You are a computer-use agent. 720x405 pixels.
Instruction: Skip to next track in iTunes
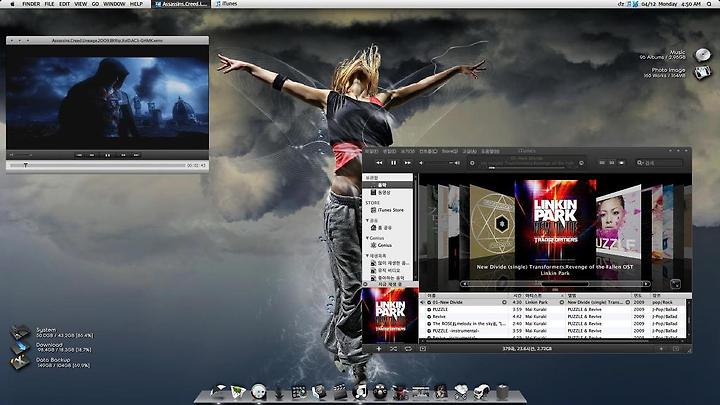407,163
